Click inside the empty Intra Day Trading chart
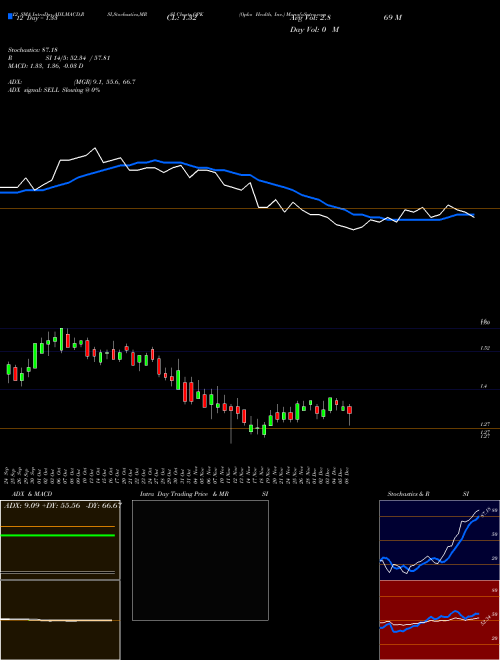This screenshot has height=660, width=500. click(x=200, y=560)
